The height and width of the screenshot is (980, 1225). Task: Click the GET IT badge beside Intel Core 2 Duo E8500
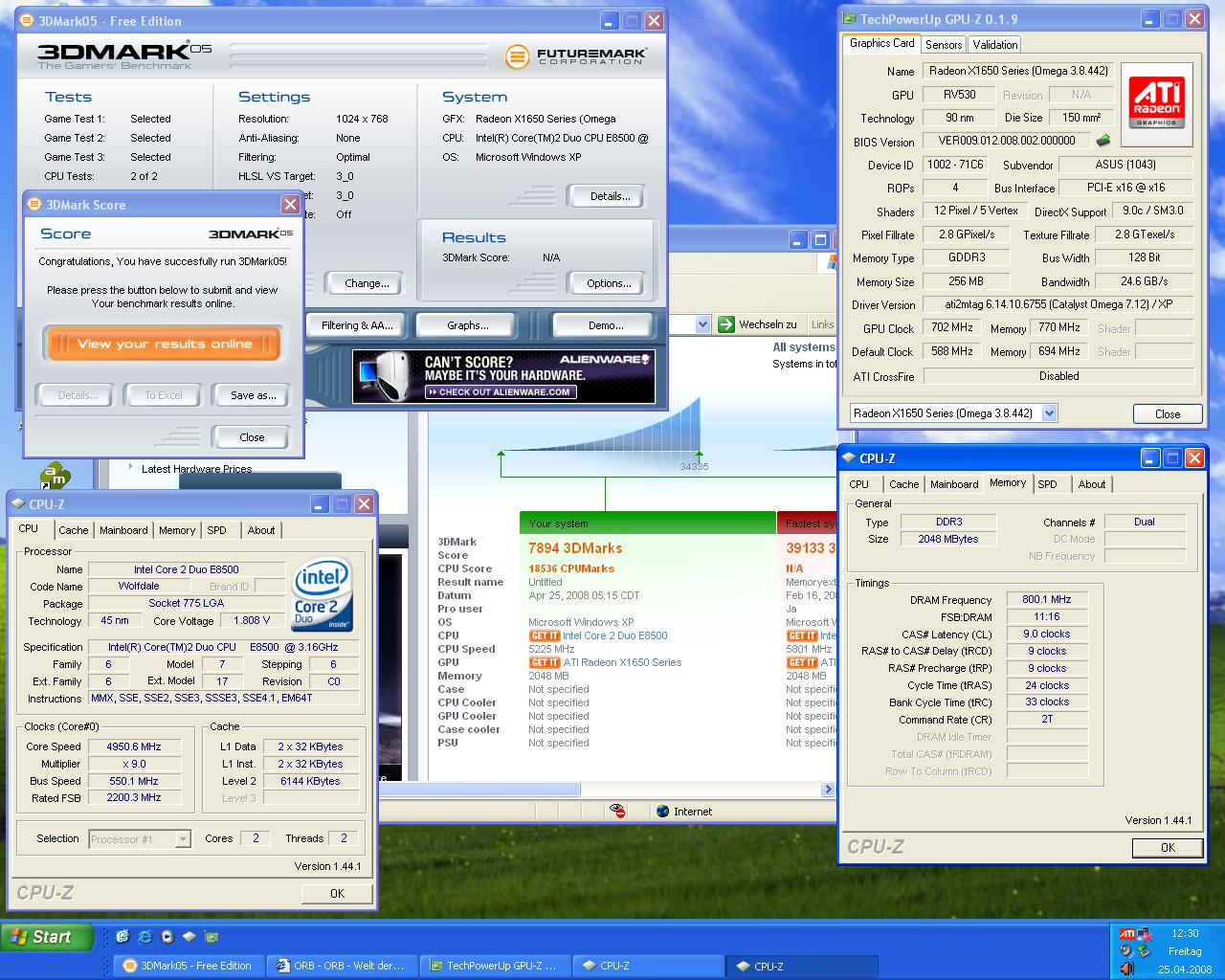click(x=545, y=635)
